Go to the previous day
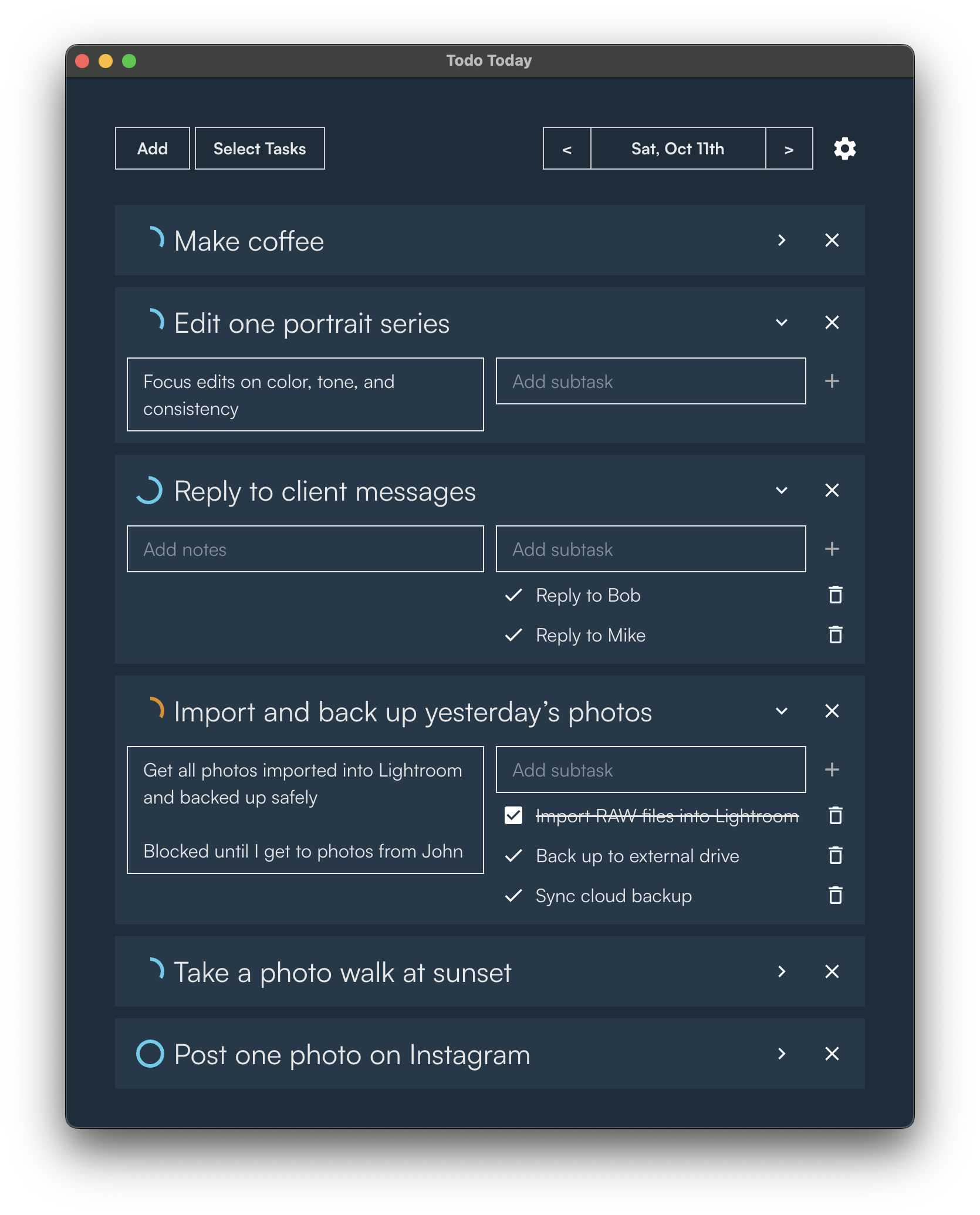 [x=567, y=148]
